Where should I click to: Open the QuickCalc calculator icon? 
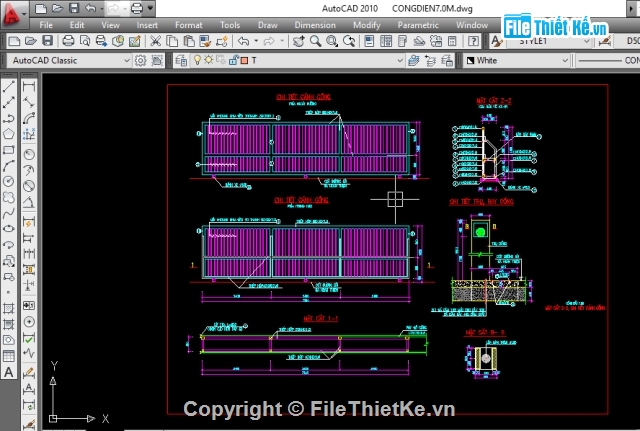(x=452, y=41)
